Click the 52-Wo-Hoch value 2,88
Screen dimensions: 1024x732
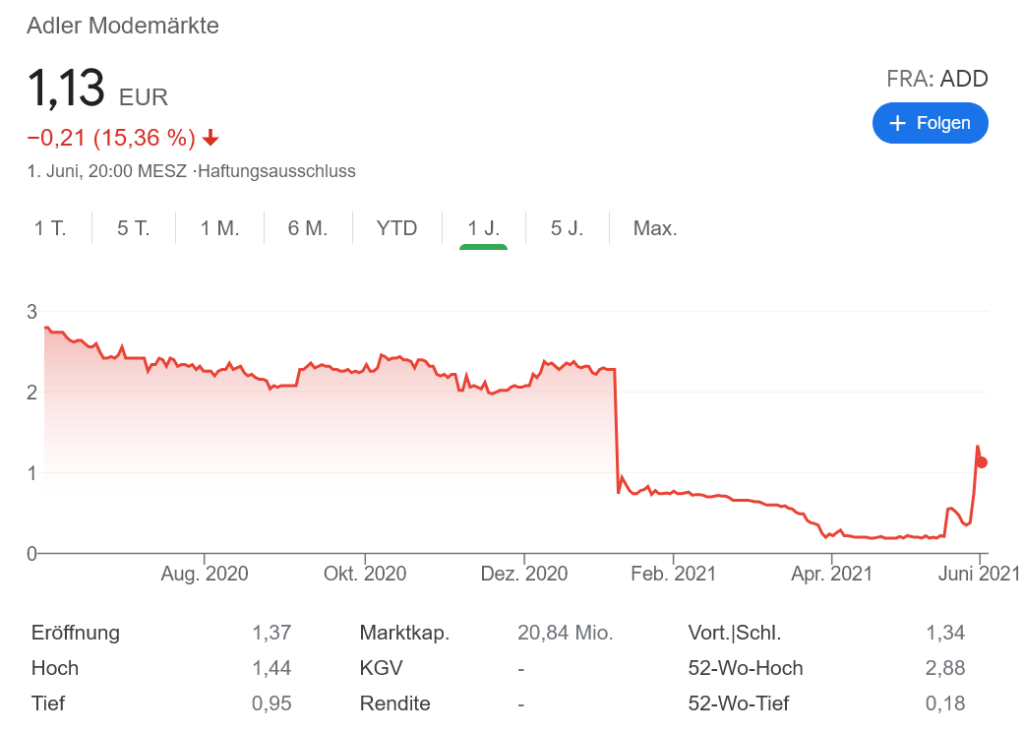click(945, 668)
